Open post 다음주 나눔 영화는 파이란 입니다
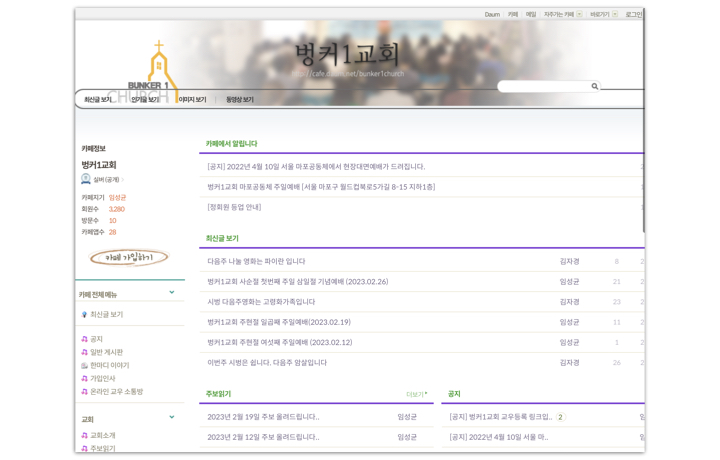Image resolution: width=720 pixels, height=460 pixels. tap(256, 261)
